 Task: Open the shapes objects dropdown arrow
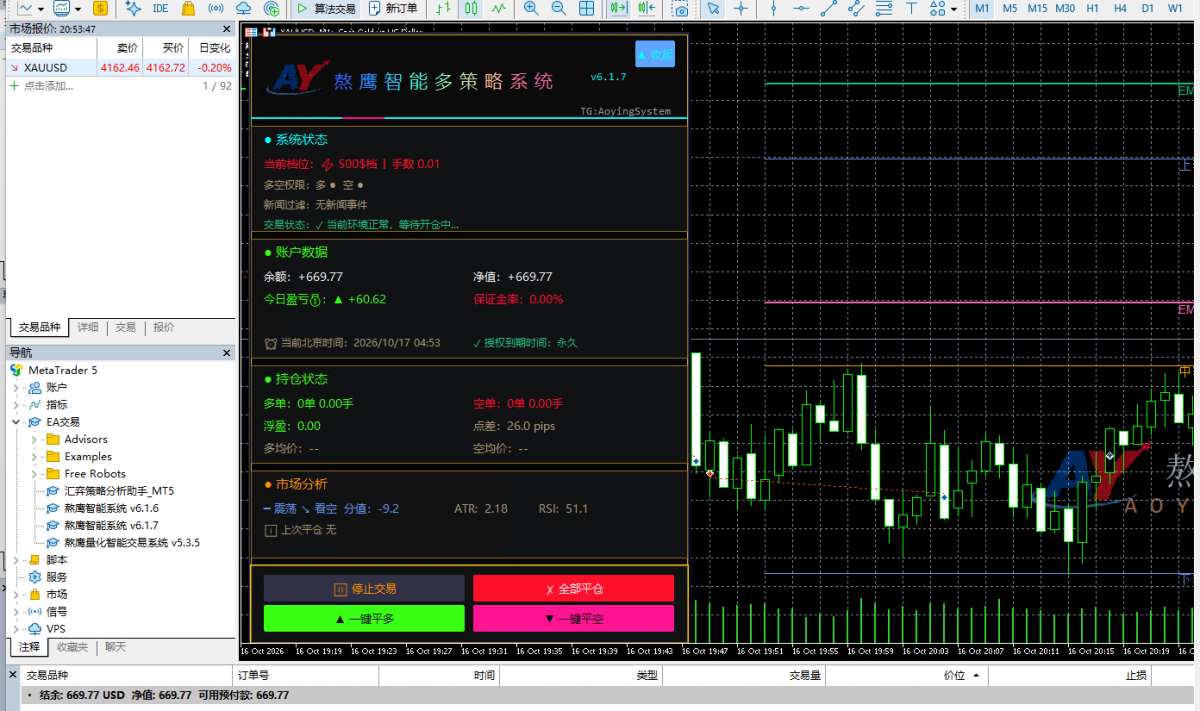point(956,8)
